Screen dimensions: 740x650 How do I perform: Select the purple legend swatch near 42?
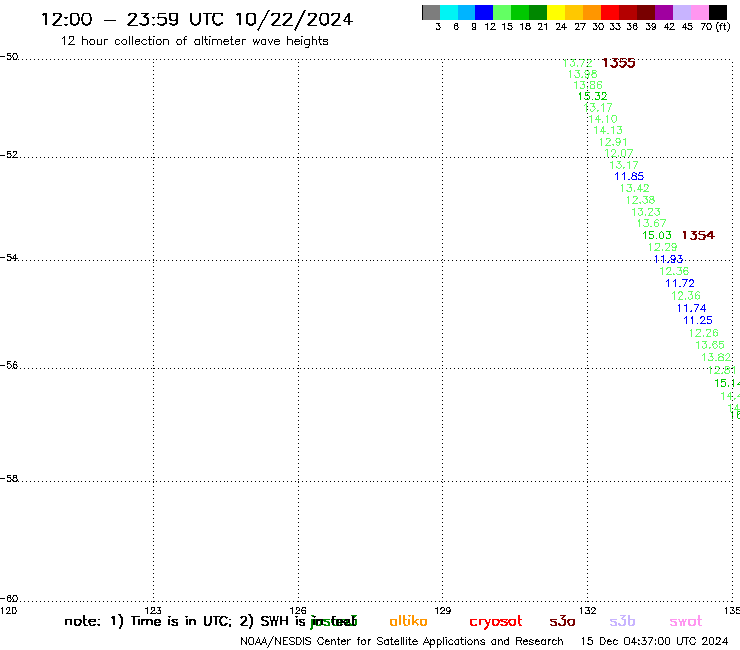click(664, 12)
